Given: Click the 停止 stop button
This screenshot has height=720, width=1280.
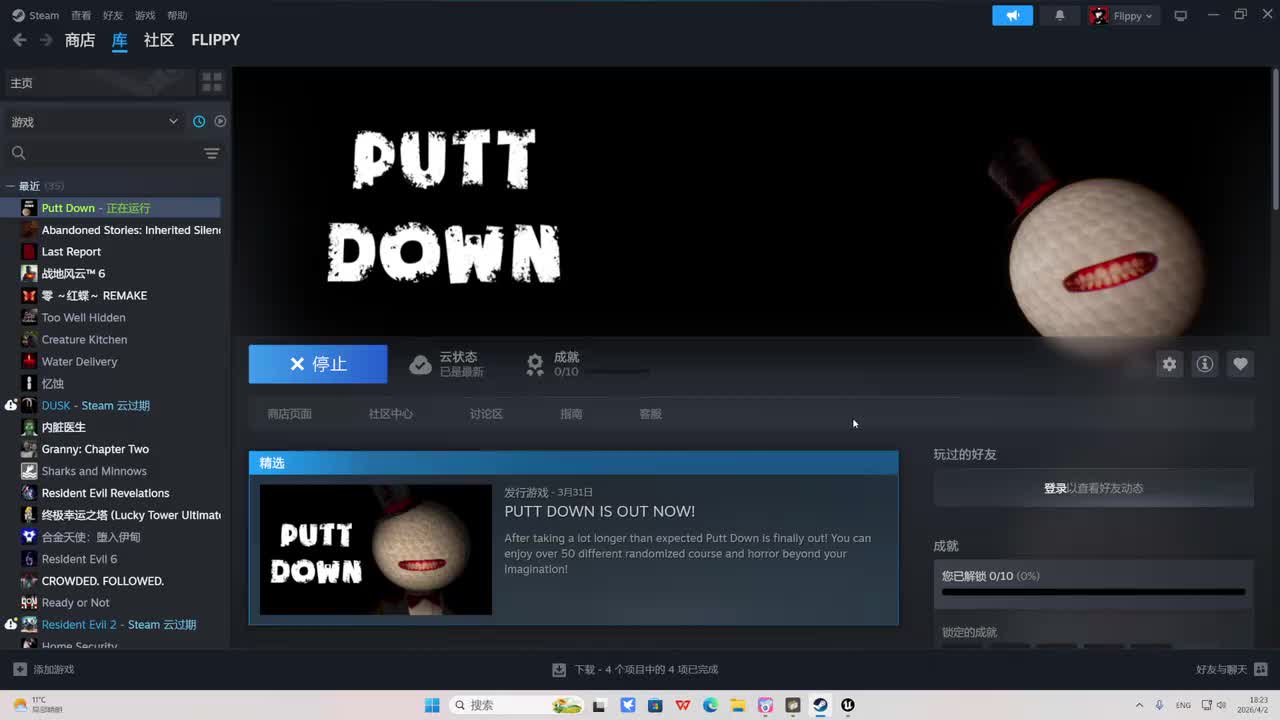Looking at the screenshot, I should [318, 364].
